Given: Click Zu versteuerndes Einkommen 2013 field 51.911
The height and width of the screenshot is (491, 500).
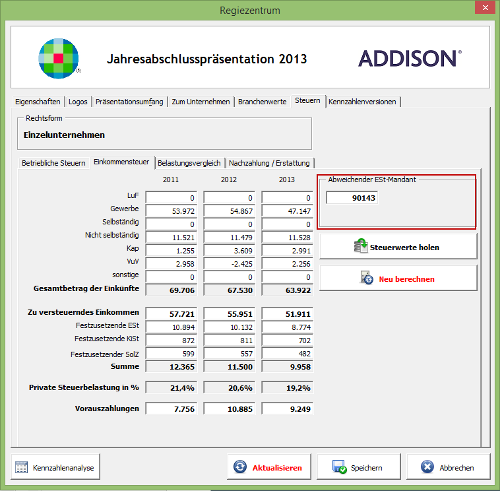Looking at the screenshot, I should point(287,314).
